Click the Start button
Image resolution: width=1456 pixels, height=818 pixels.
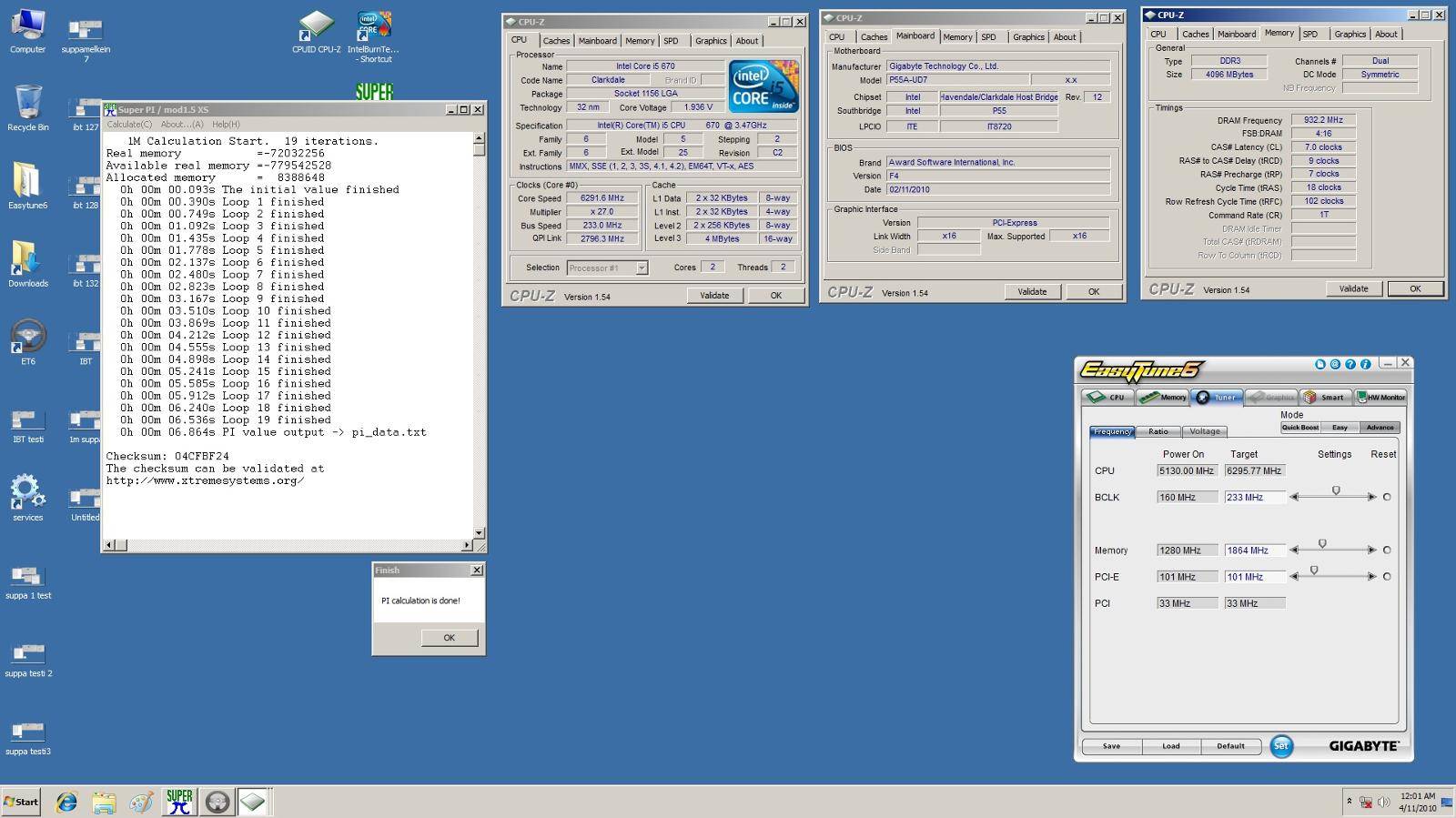coord(21,802)
